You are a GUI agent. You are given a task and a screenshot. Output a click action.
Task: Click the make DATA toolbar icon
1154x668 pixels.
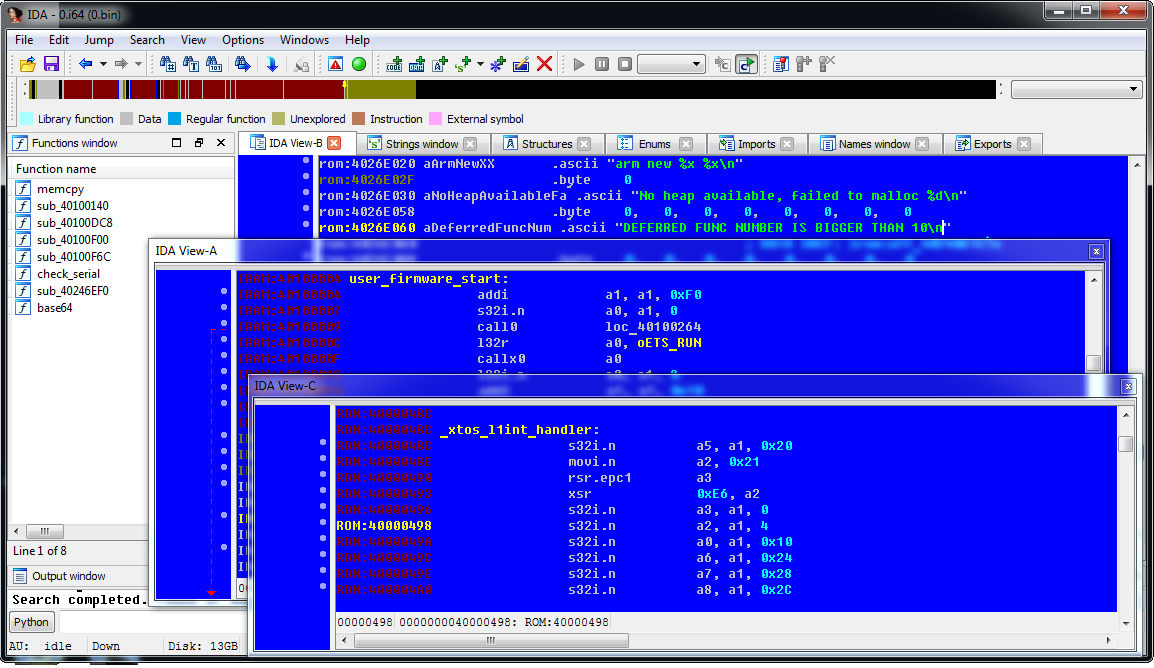417,64
